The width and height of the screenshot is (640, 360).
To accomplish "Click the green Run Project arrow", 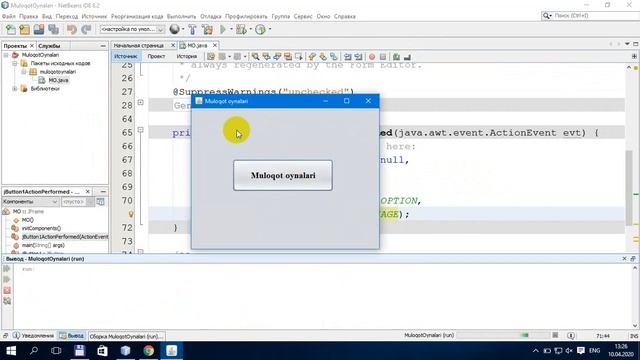I will point(223,29).
